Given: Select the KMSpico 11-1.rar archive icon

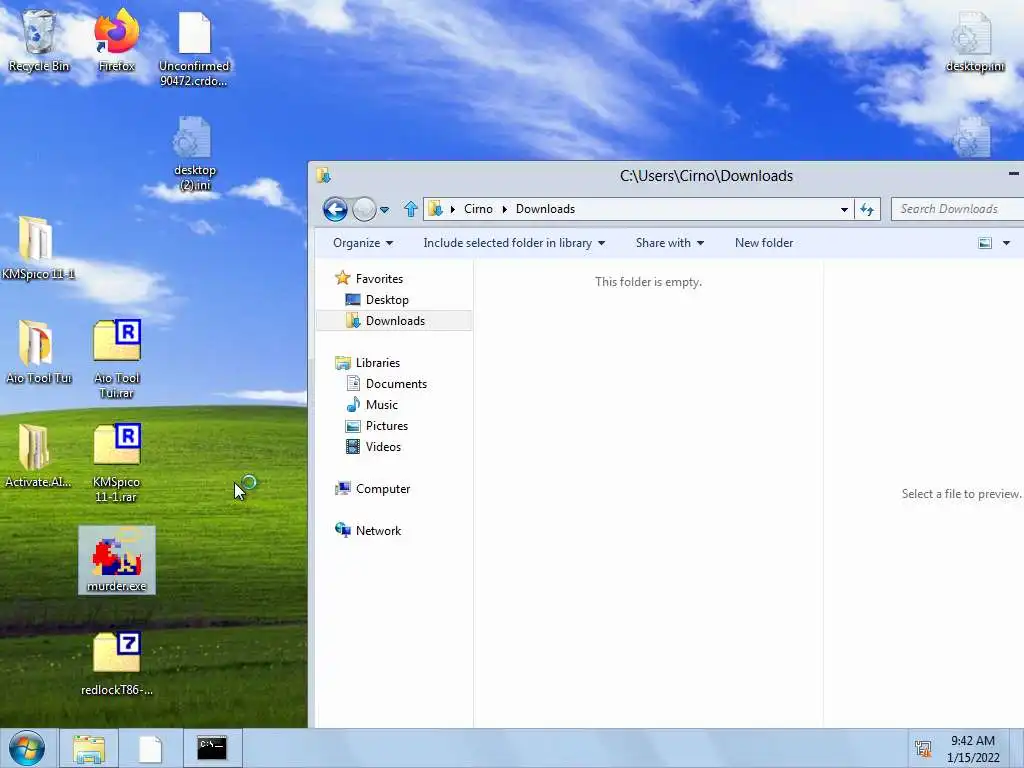Looking at the screenshot, I should [x=117, y=463].
